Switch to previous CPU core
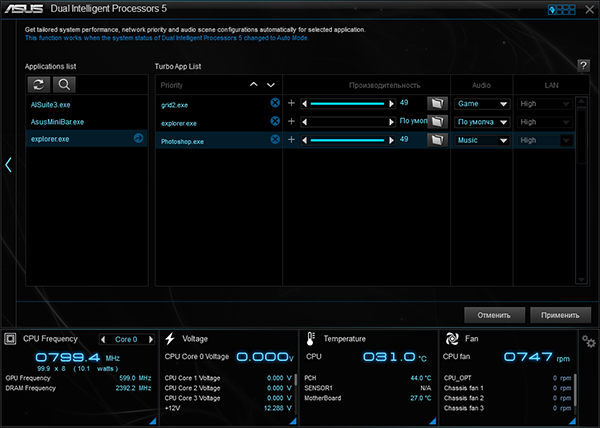 103,339
